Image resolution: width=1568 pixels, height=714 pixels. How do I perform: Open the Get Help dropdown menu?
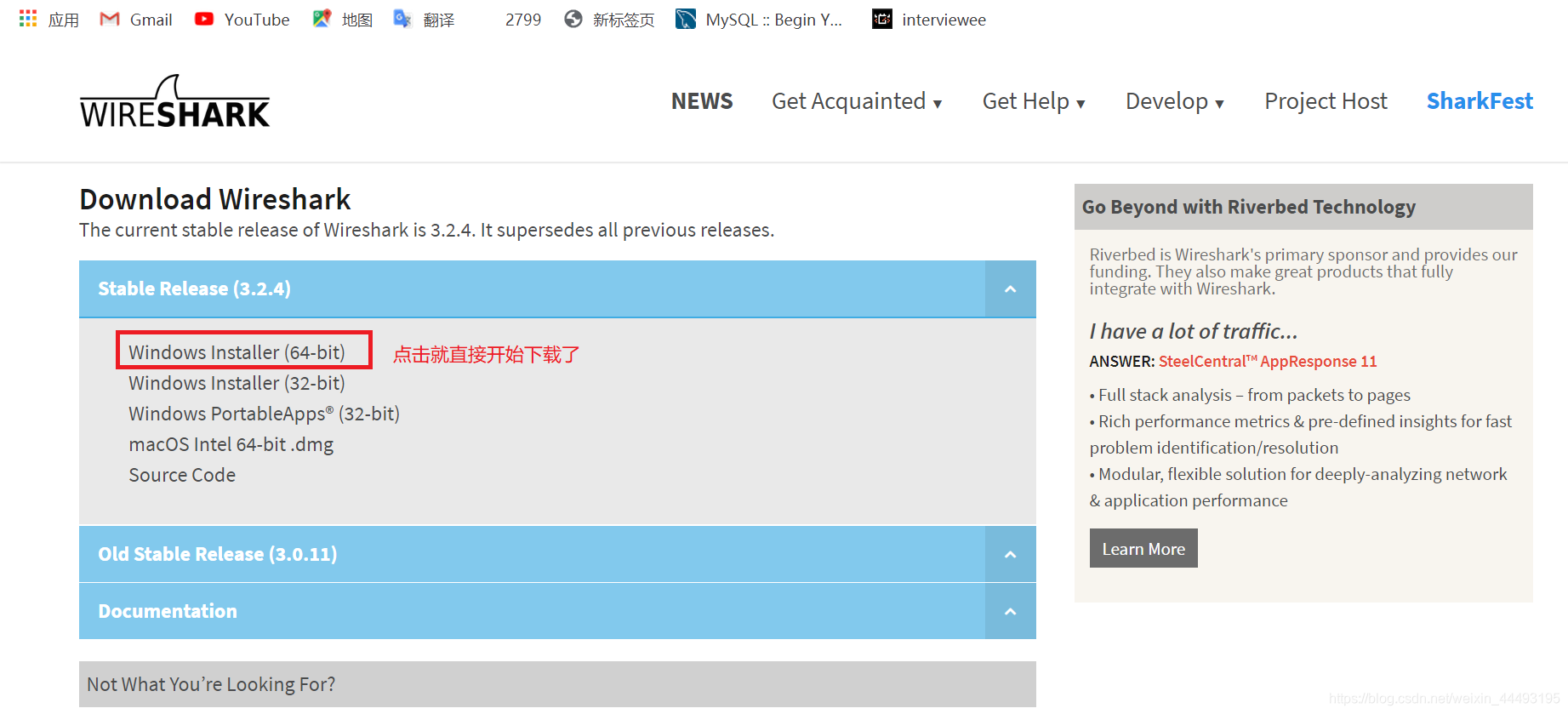[1034, 101]
